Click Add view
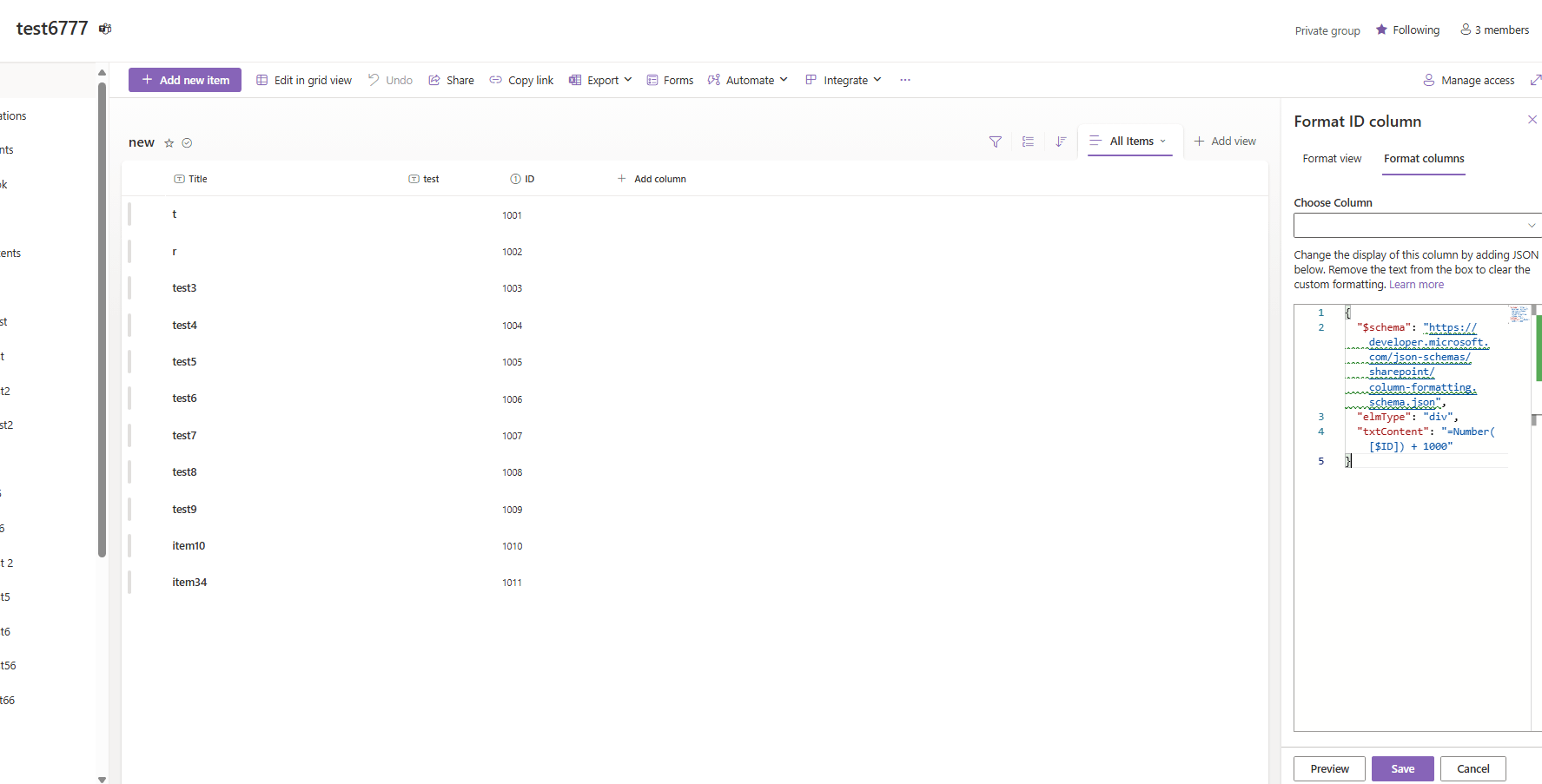This screenshot has height=784, width=1542. tap(1225, 141)
